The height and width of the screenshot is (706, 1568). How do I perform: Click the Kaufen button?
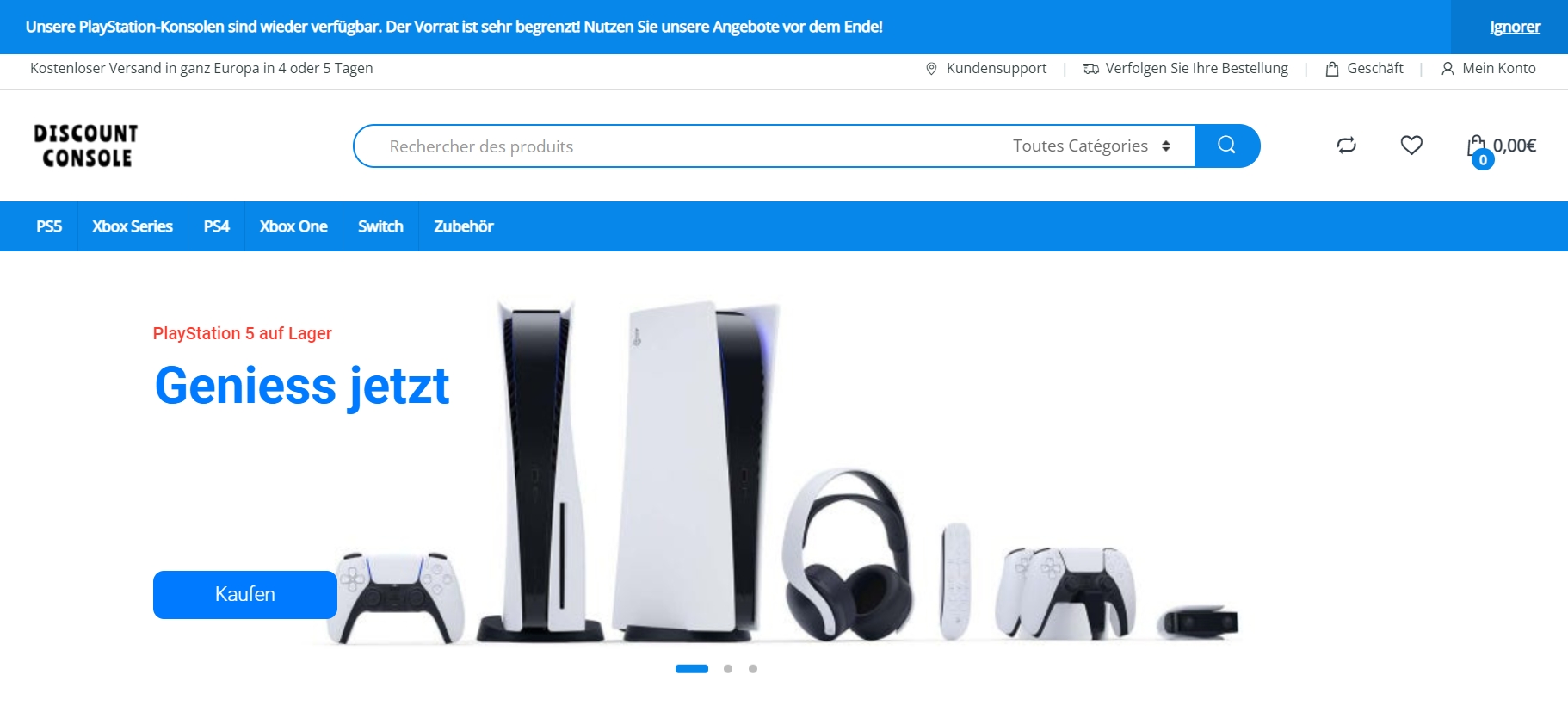245,594
